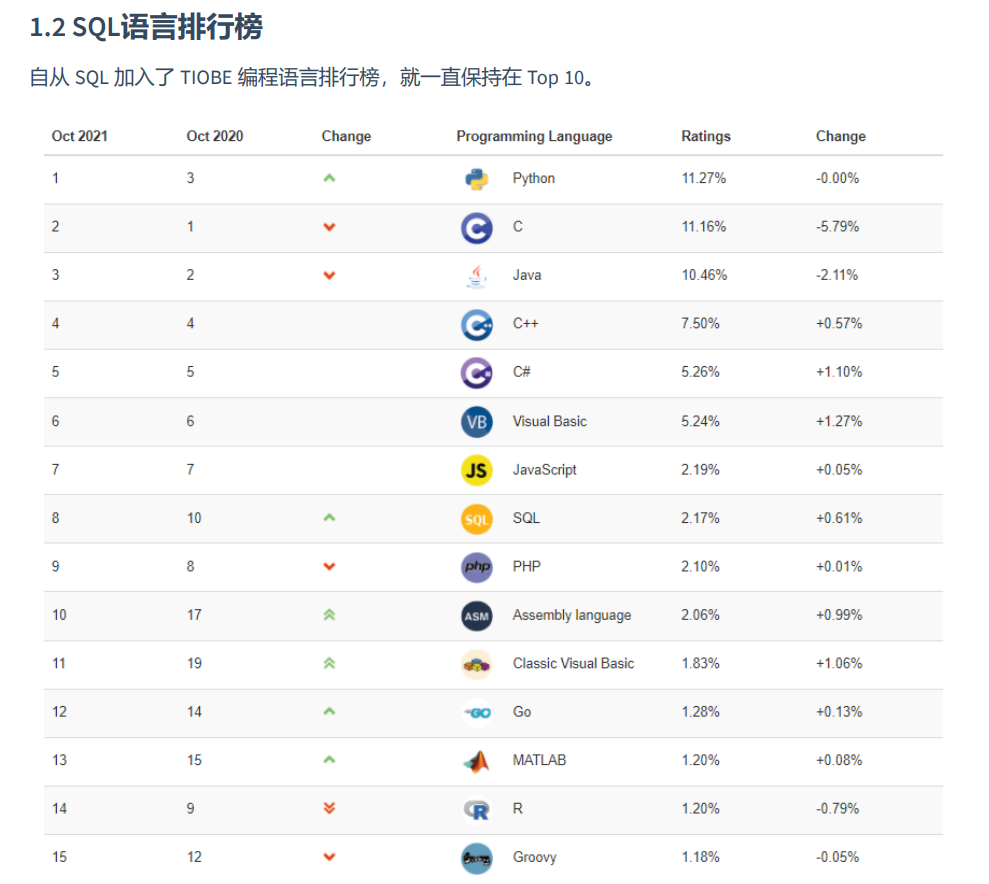Click the green up arrow in Go row

click(329, 711)
